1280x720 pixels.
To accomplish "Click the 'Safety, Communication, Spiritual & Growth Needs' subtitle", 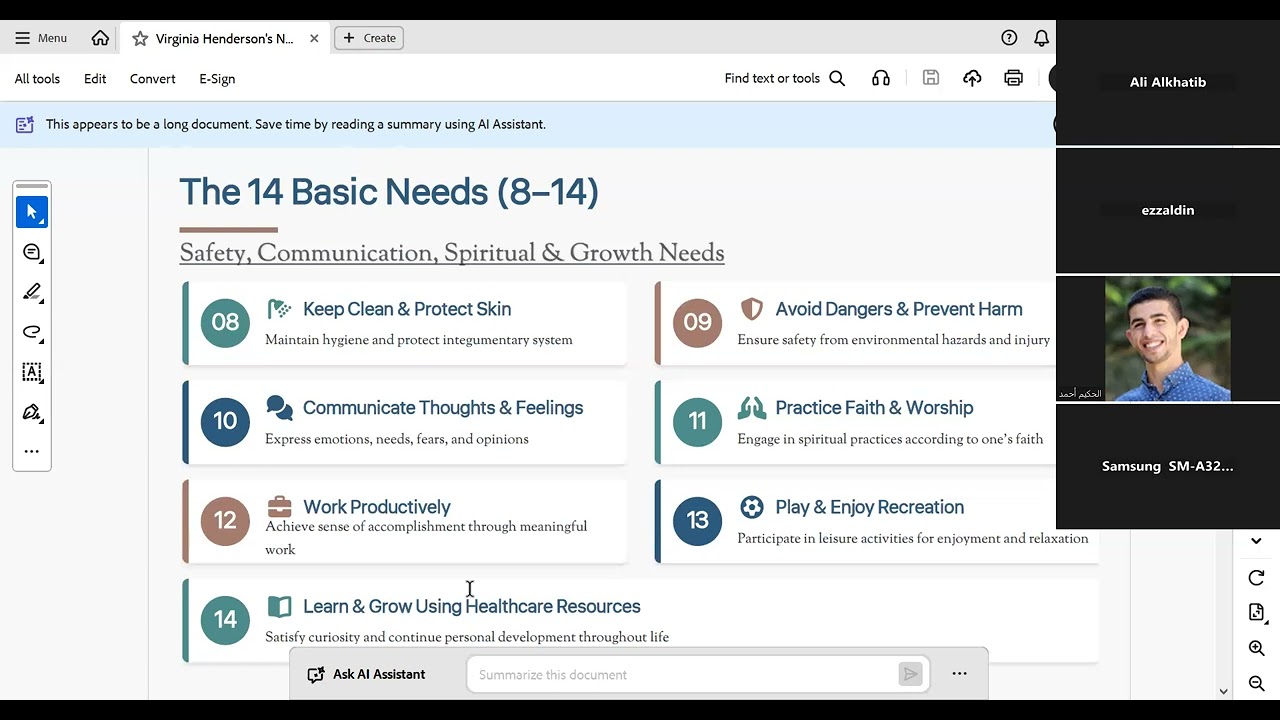I will (x=452, y=253).
